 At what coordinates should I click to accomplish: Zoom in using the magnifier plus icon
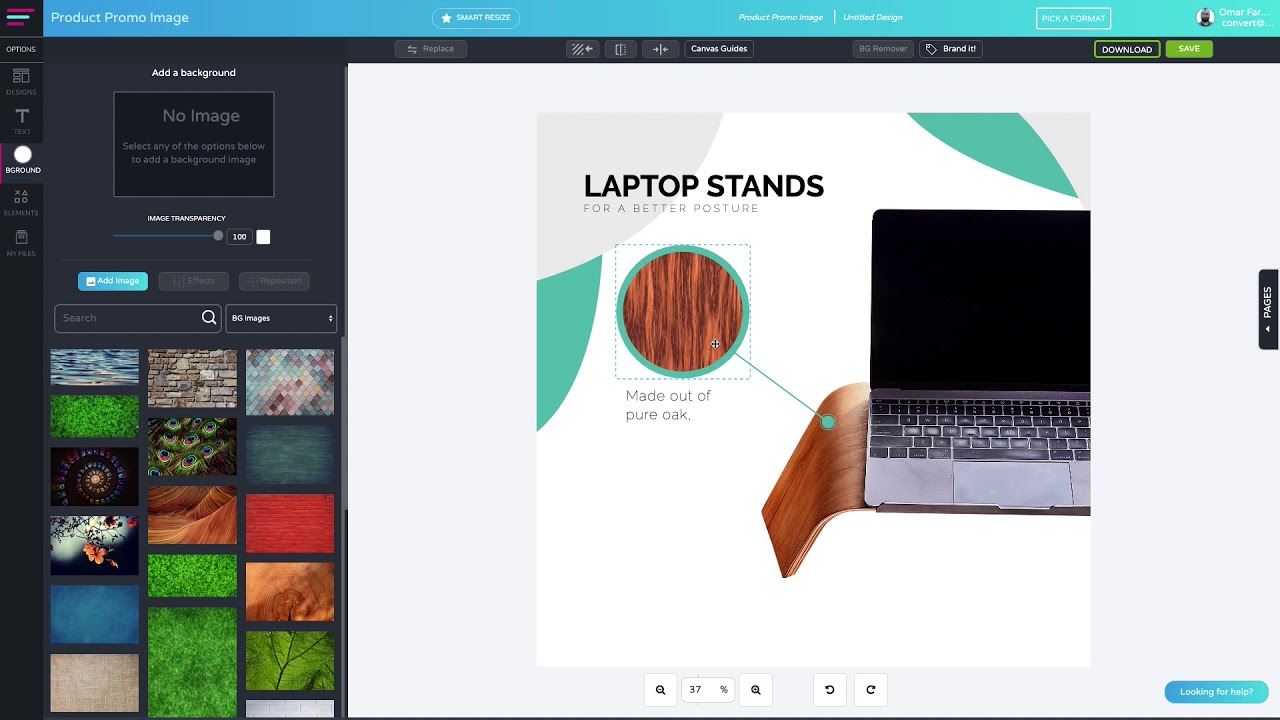[755, 689]
